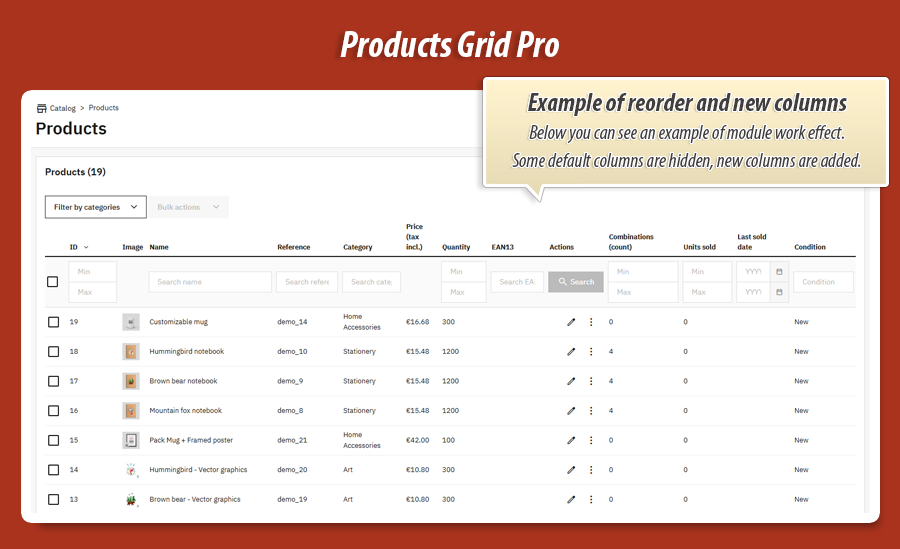
Task: Edit the Customizable mug product
Action: [571, 322]
